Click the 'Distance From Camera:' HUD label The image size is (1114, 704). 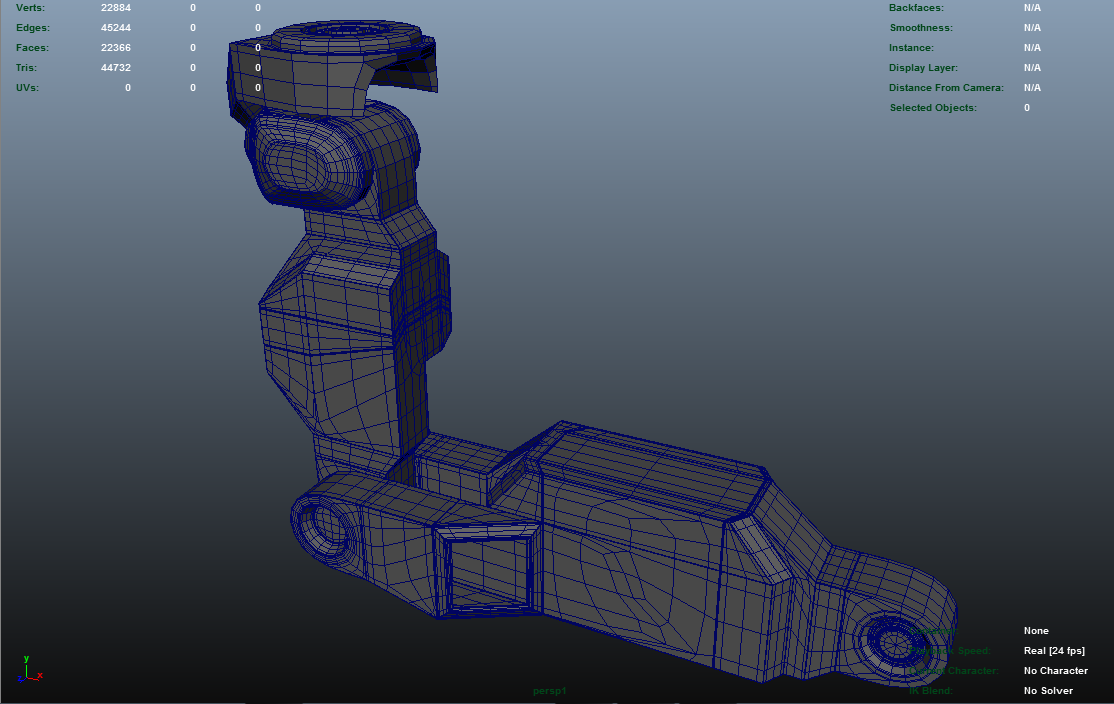[946, 87]
